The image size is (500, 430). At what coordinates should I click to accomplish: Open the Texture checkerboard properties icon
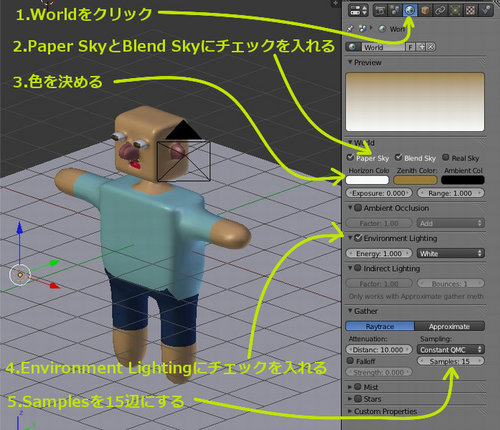coord(470,10)
